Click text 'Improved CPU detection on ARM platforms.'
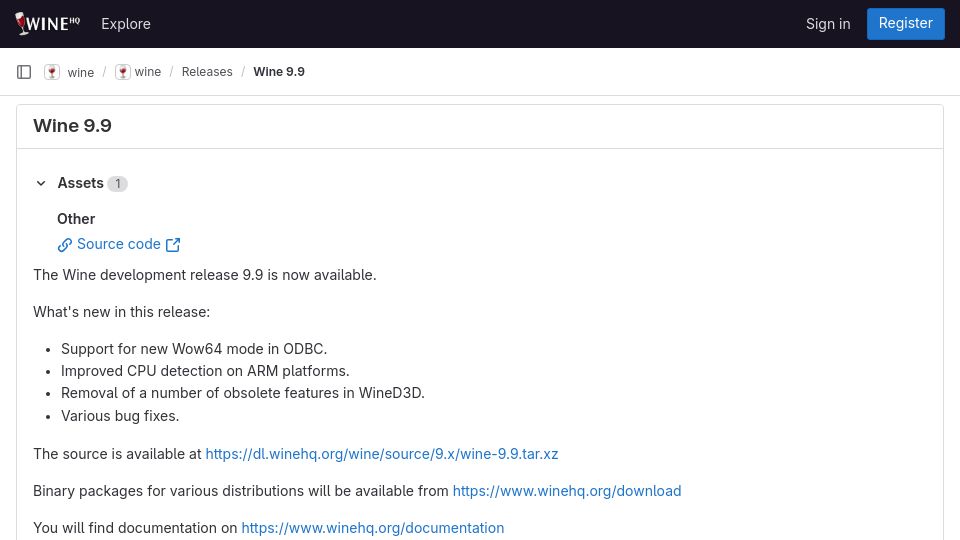 (x=205, y=371)
